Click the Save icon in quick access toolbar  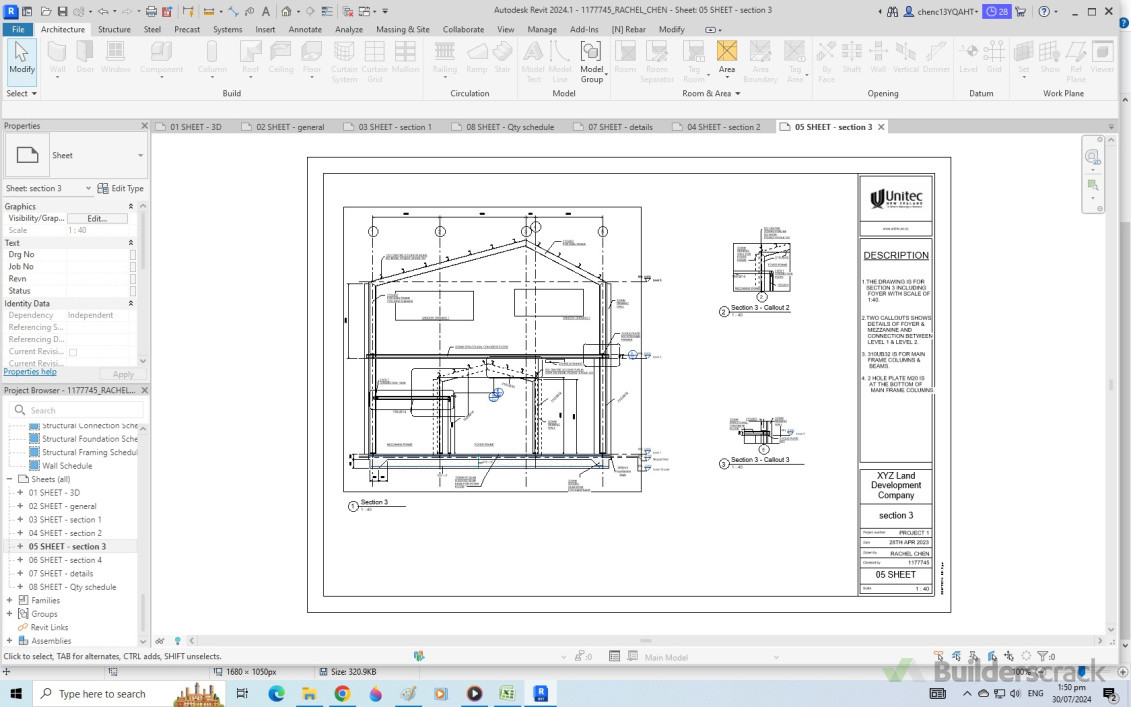point(62,12)
